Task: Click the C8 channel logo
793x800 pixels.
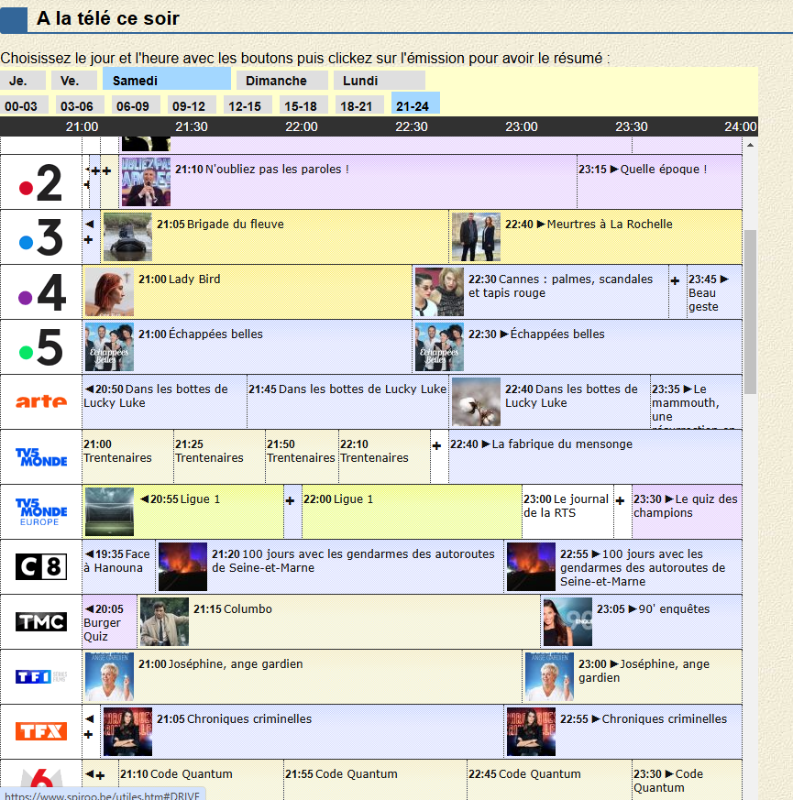Action: 41,567
